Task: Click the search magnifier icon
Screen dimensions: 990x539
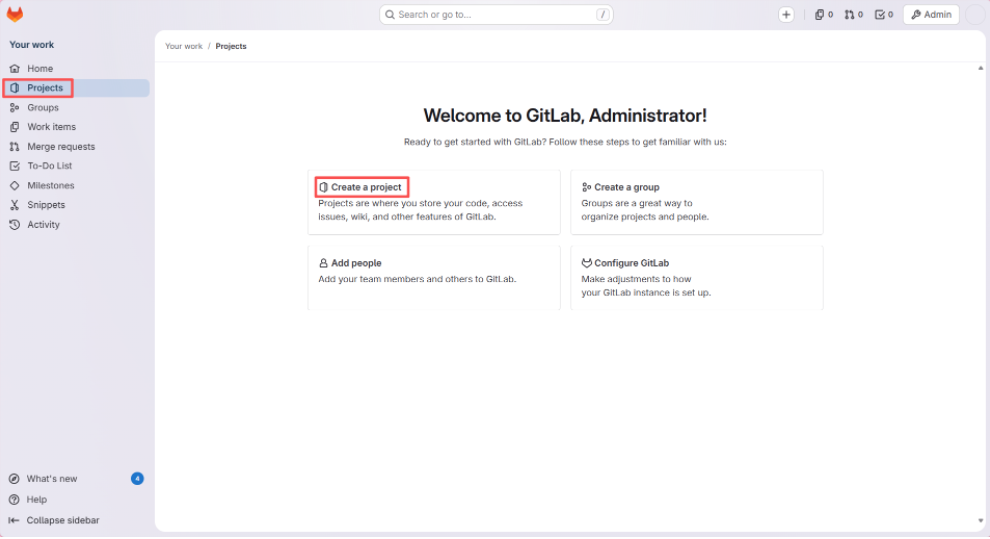Action: coord(390,15)
